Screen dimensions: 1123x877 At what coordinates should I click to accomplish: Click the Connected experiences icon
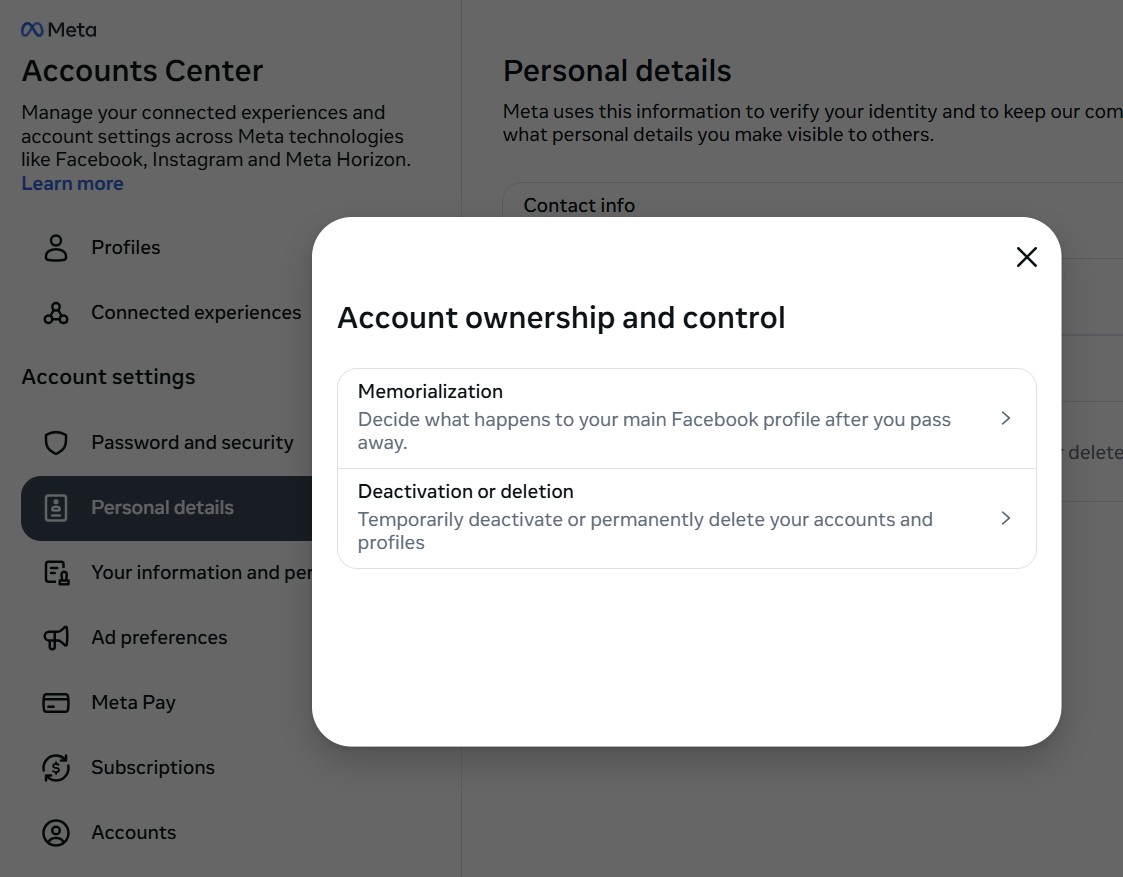pos(56,314)
